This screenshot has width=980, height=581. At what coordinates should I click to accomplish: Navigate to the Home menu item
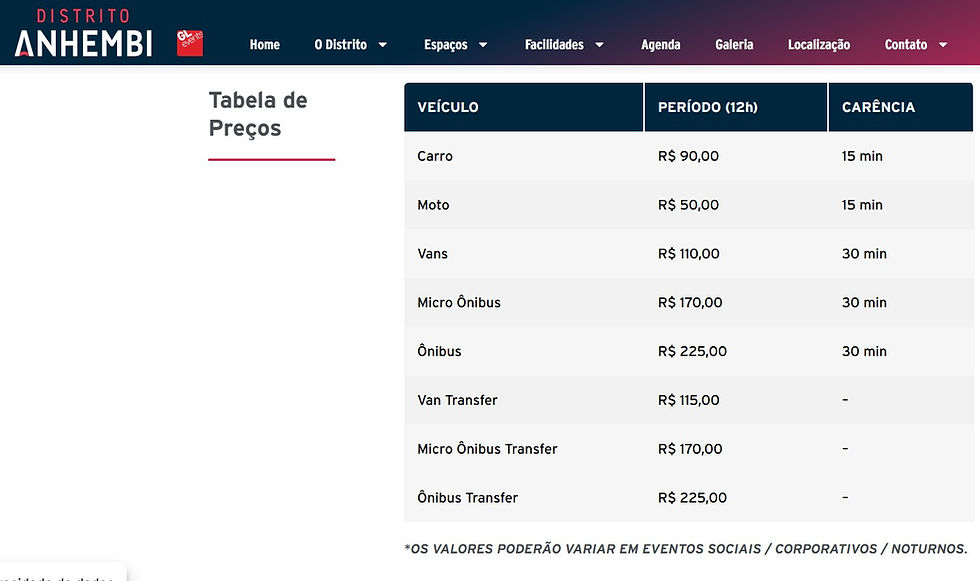pos(264,44)
